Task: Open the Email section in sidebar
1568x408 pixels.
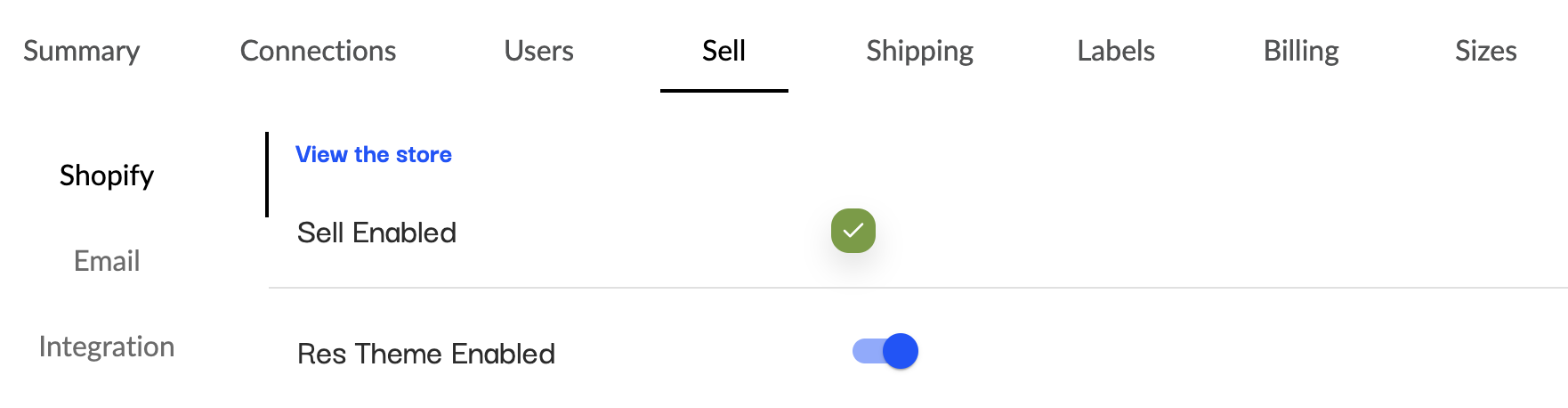Action: coord(107,261)
